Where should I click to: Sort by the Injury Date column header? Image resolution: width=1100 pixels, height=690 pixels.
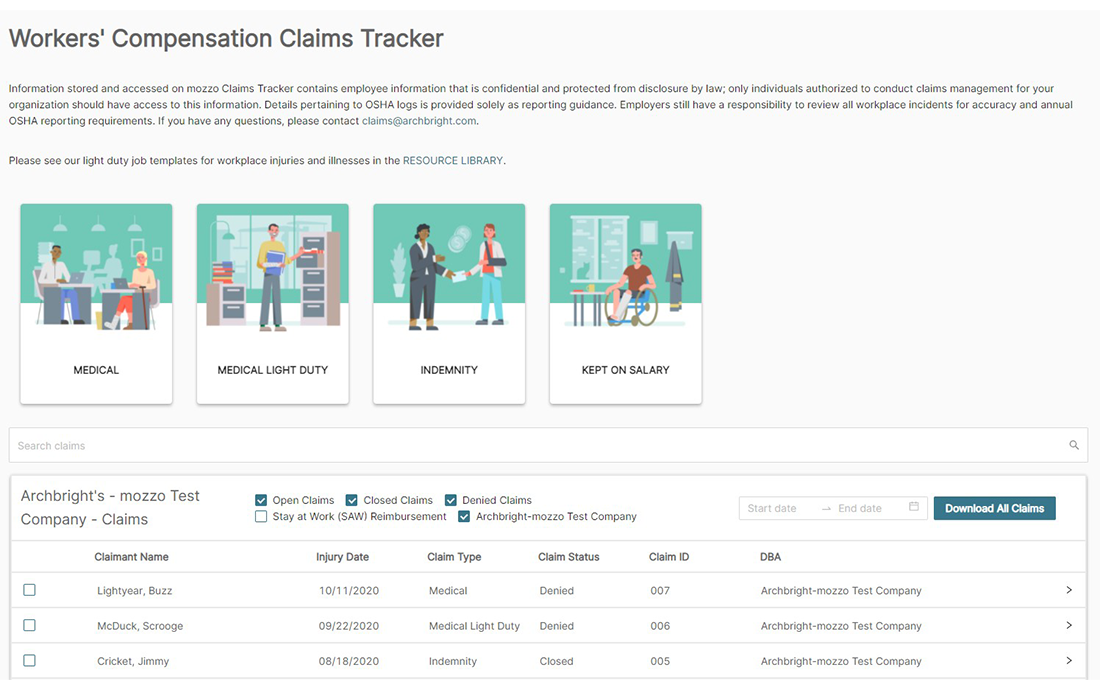point(342,557)
